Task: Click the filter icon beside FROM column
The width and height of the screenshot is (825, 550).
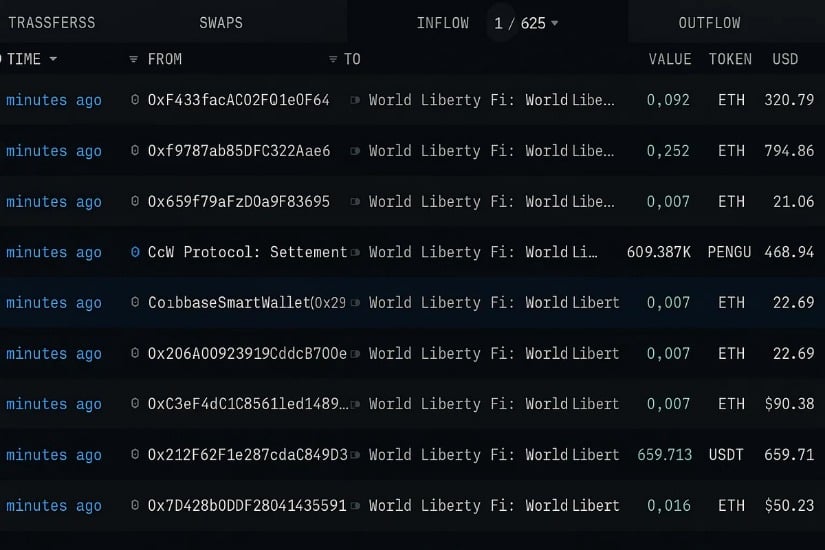Action: (134, 60)
